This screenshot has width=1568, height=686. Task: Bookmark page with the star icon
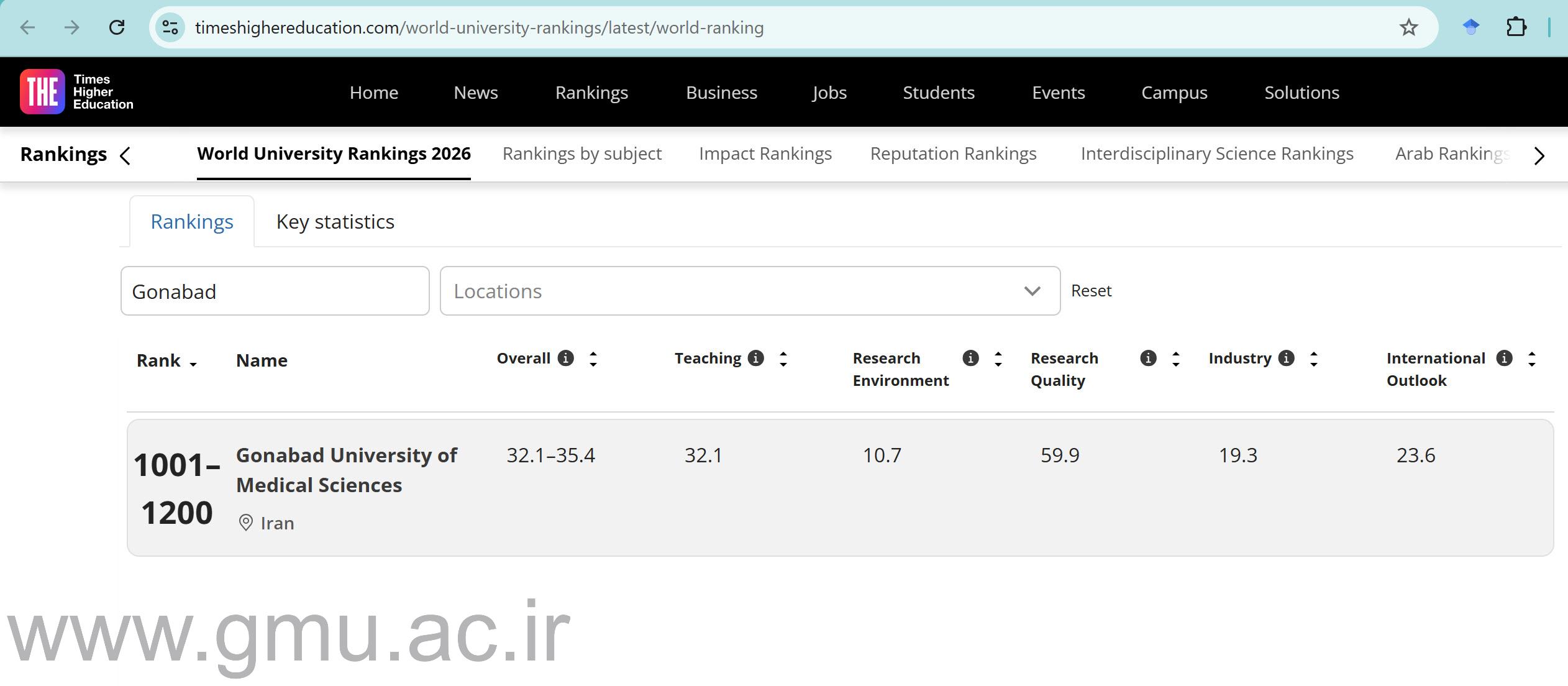[1408, 27]
